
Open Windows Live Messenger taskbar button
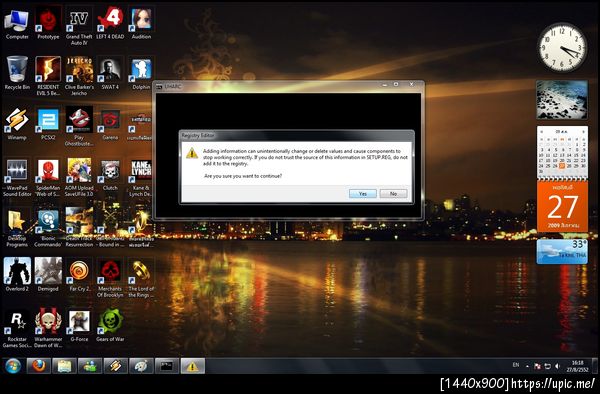[x=90, y=366]
